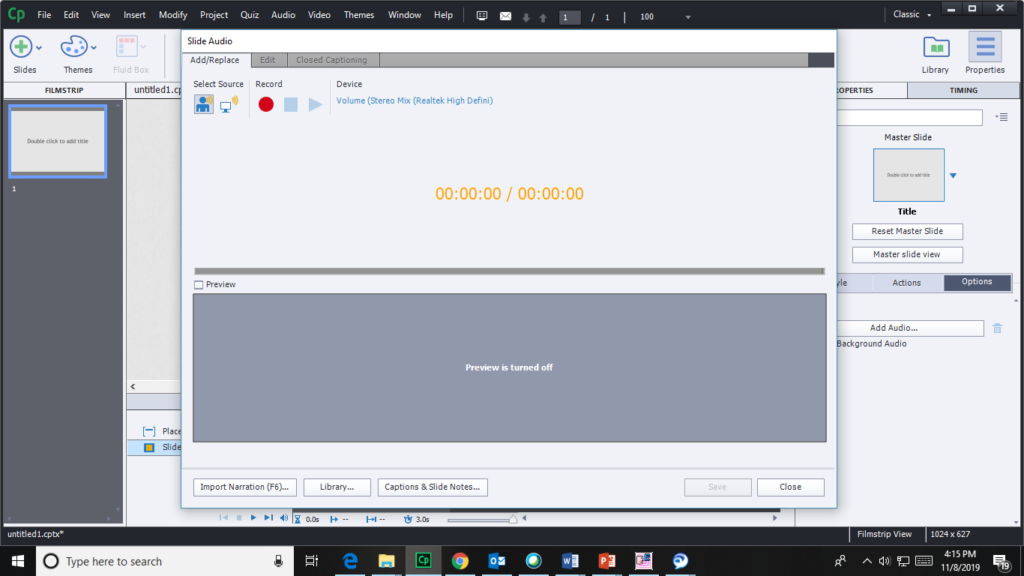Screen dimensions: 1024x576
Task: Click the Stop recording square button
Action: point(291,104)
